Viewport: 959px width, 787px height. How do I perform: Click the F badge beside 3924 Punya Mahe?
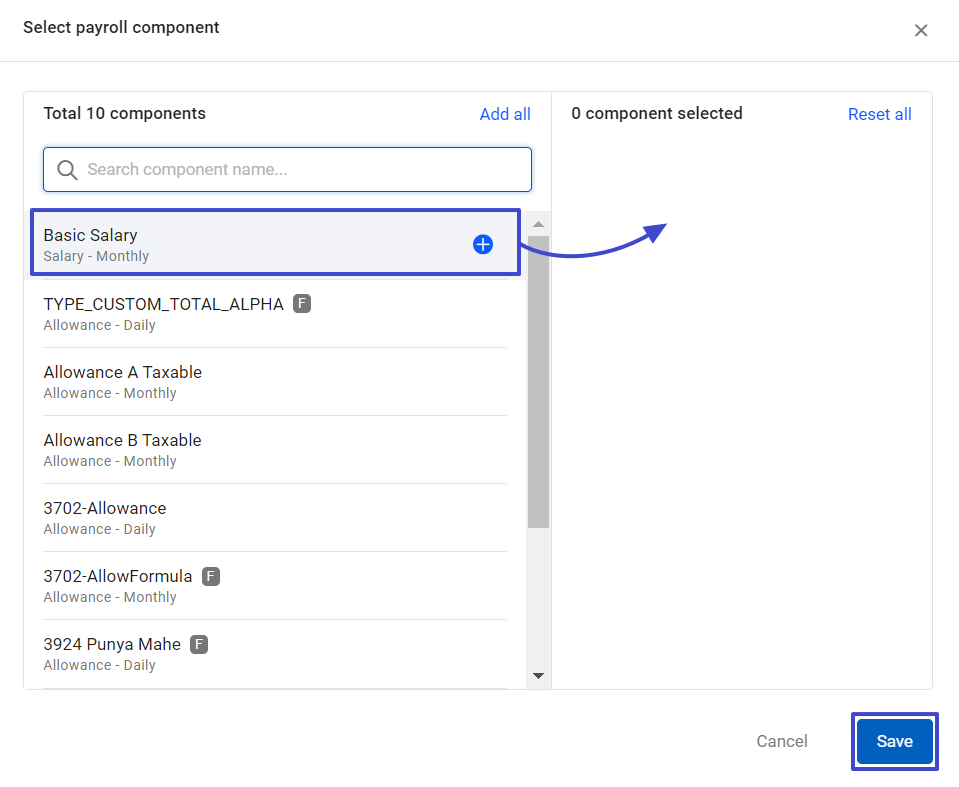(199, 644)
